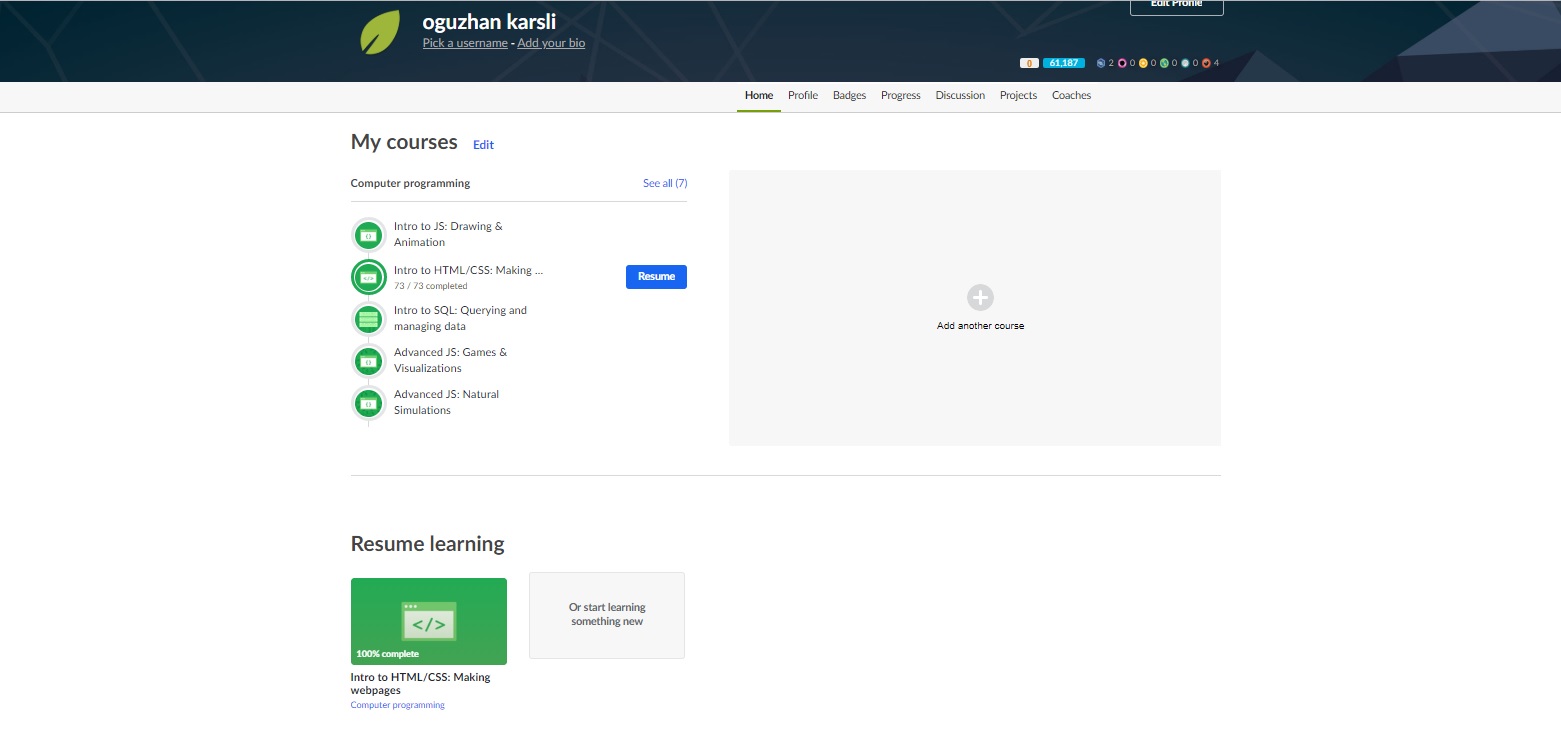Viewport: 1561px width, 739px height.
Task: Click the green HTML/CSS resume learning thumbnail
Action: point(429,621)
